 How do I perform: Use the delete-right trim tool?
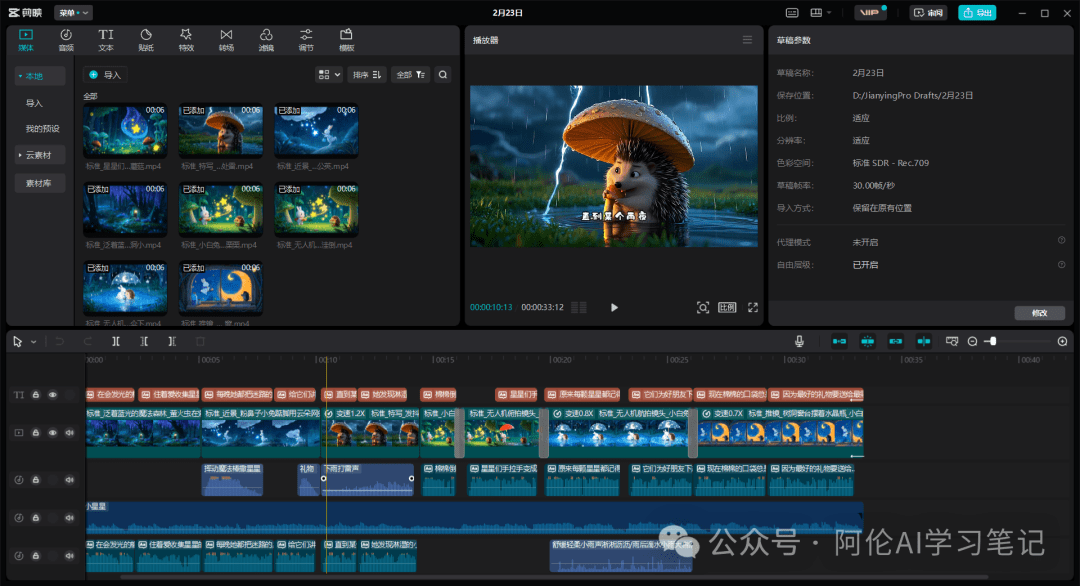pyautogui.click(x=172, y=342)
